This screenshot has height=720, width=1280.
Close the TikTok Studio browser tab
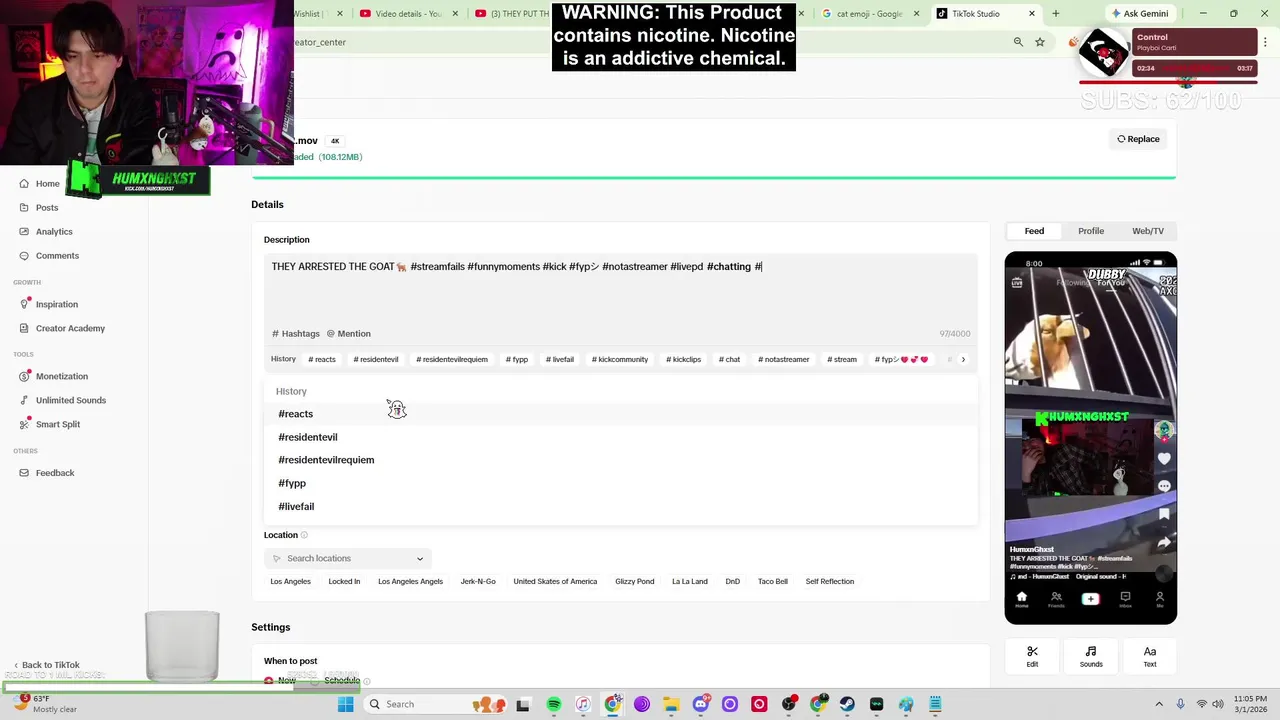coord(1032,14)
